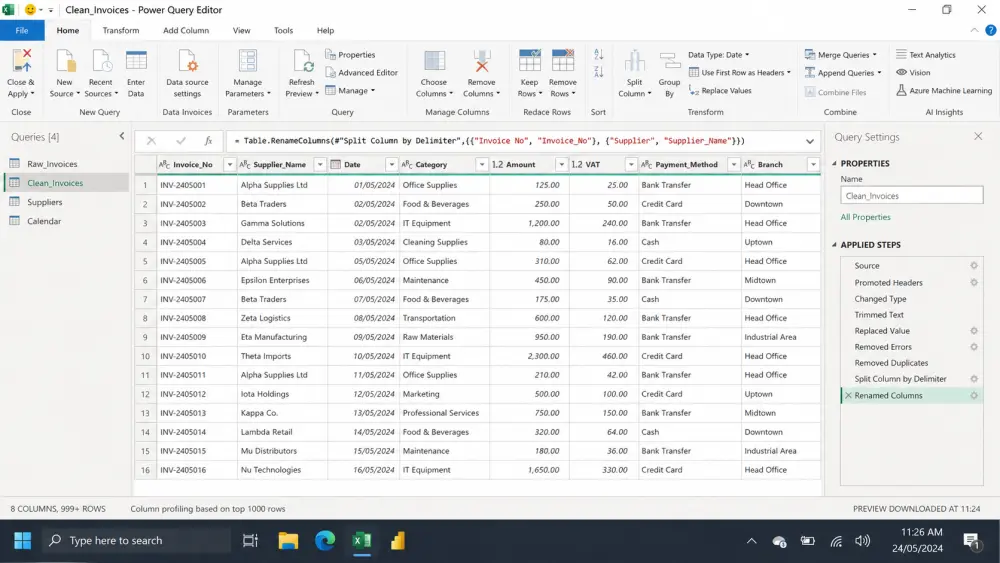Open the Manage query dropdown
The image size is (1000, 563).
click(x=350, y=91)
